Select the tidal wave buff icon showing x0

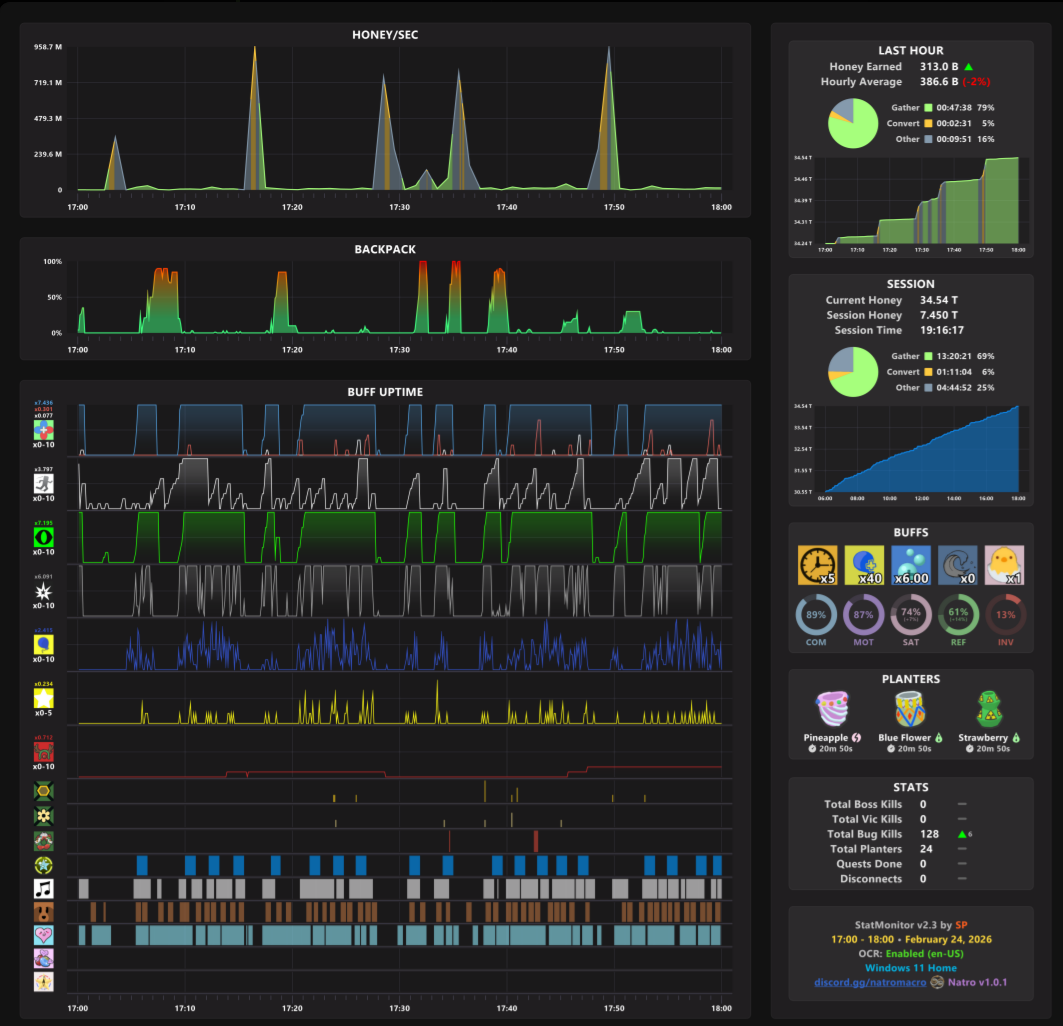(x=957, y=565)
